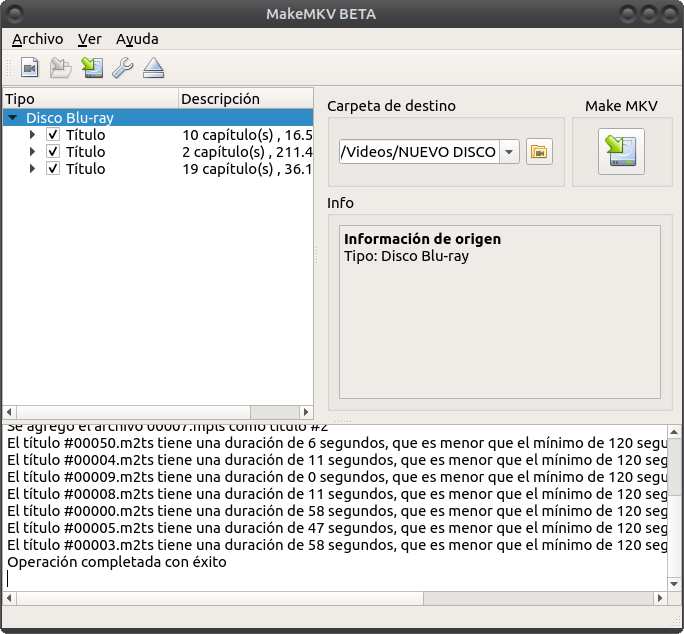684x634 pixels.
Task: Click the log panel scroll down arrow
Action: tap(674, 583)
